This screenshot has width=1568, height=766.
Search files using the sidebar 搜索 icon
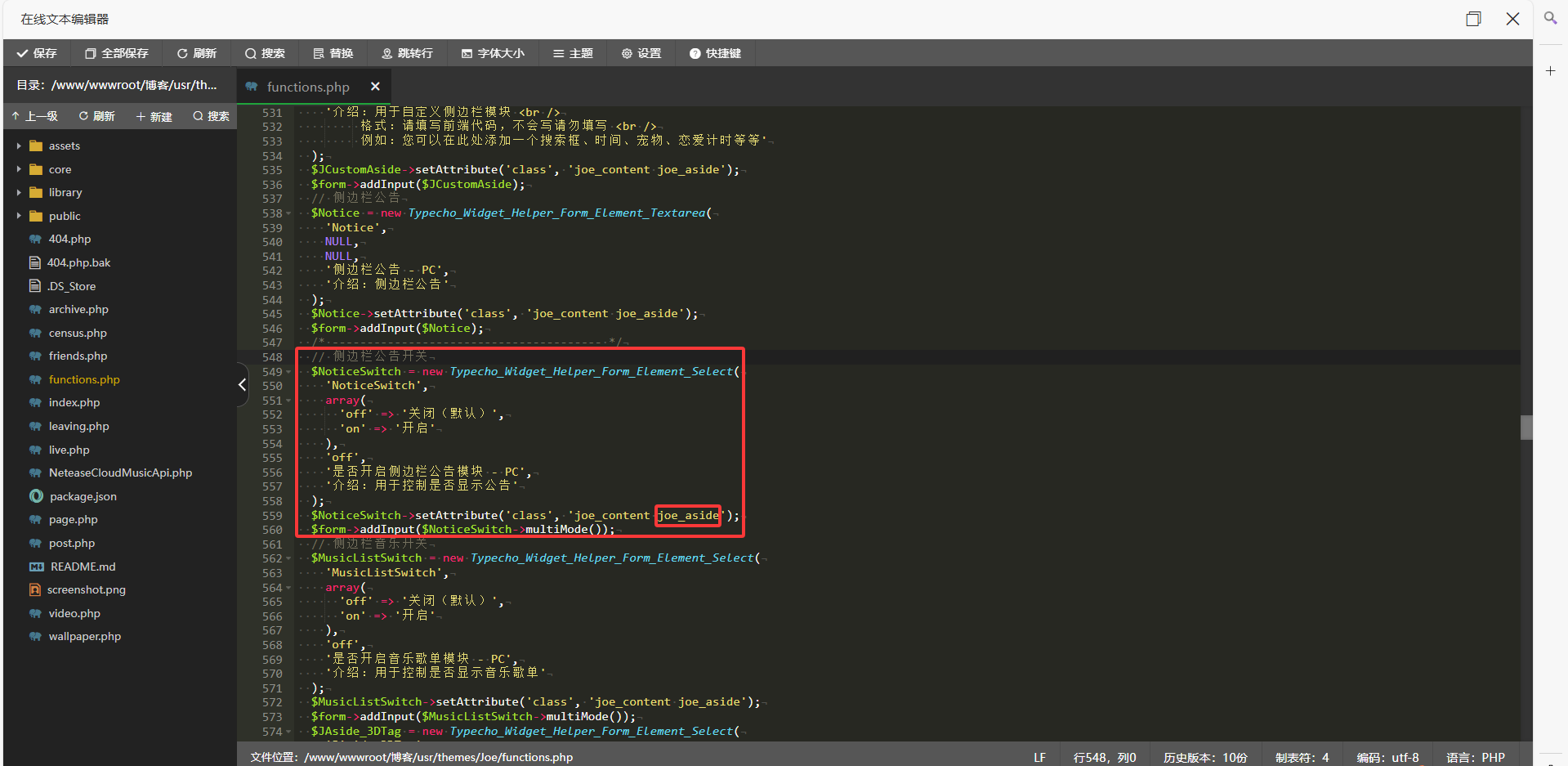(210, 116)
